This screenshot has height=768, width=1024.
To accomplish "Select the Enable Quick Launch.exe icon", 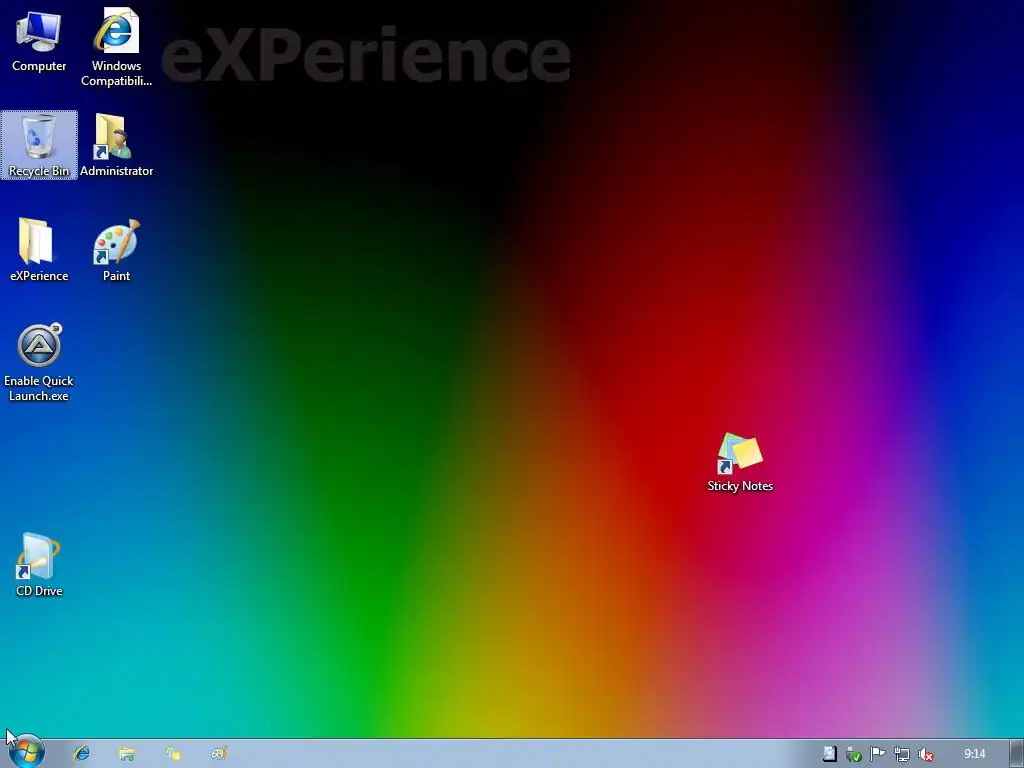I will point(39,362).
